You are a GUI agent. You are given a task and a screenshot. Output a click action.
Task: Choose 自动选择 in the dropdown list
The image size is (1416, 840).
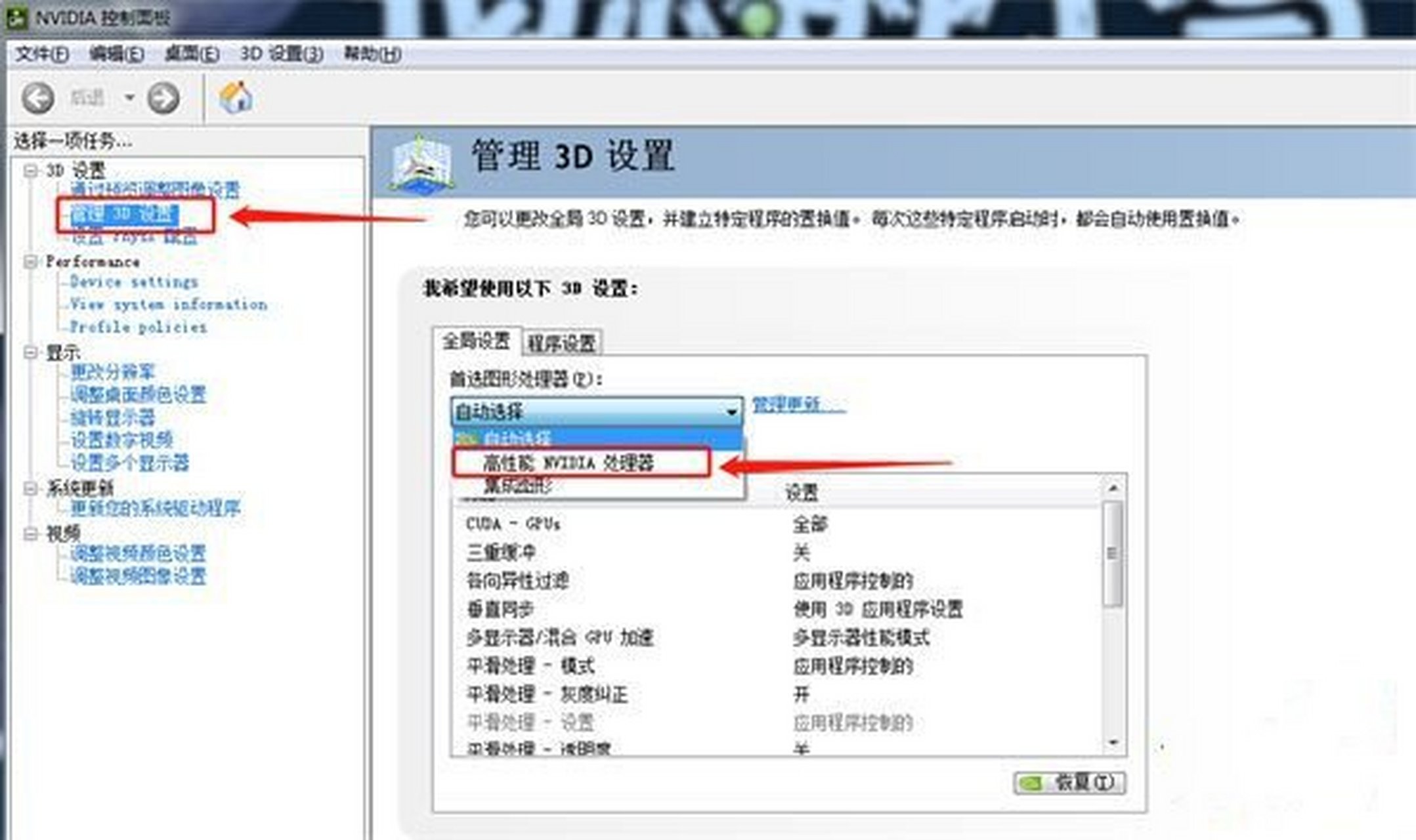click(597, 438)
